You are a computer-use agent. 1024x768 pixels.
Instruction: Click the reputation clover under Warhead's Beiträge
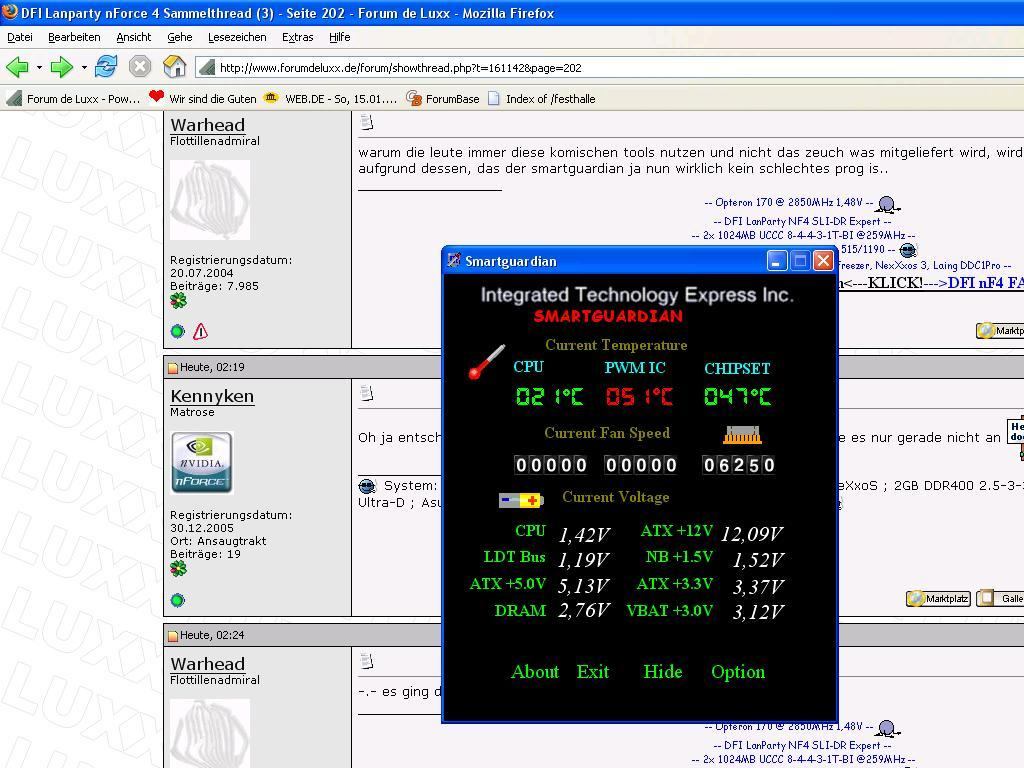(x=178, y=300)
